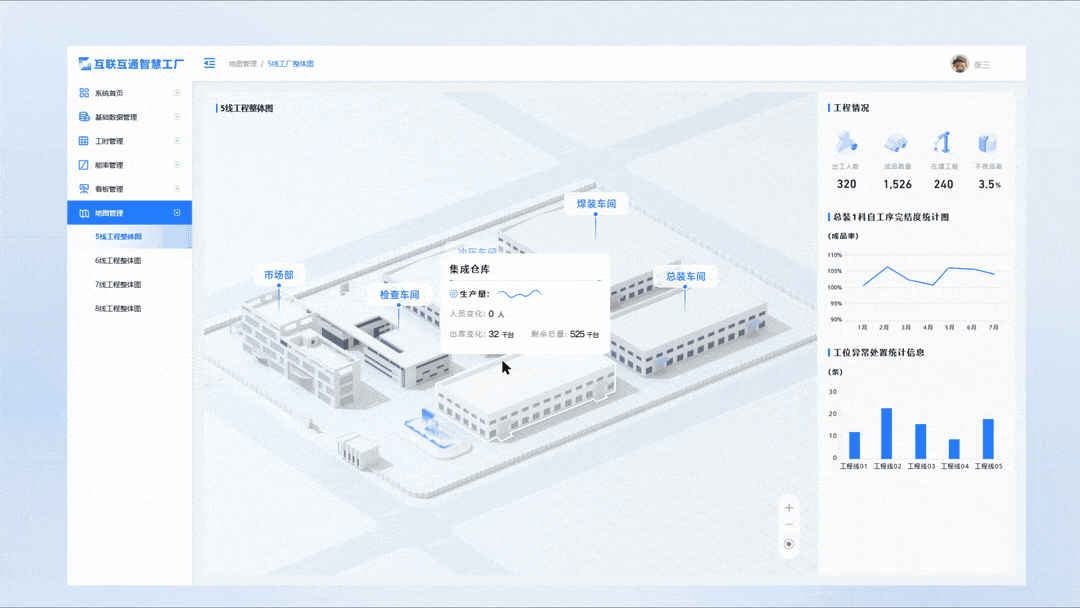Click the 工程情况 panel heading
The width and height of the screenshot is (1080, 608).
pos(851,108)
